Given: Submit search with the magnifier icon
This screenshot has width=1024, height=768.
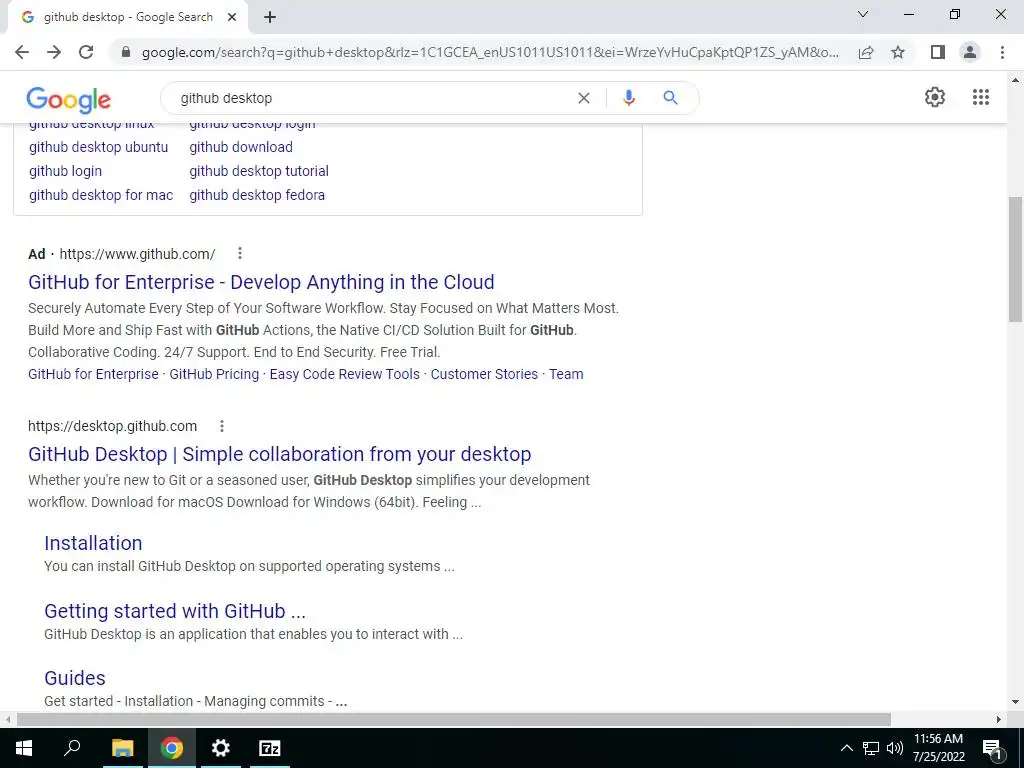Looking at the screenshot, I should [670, 98].
